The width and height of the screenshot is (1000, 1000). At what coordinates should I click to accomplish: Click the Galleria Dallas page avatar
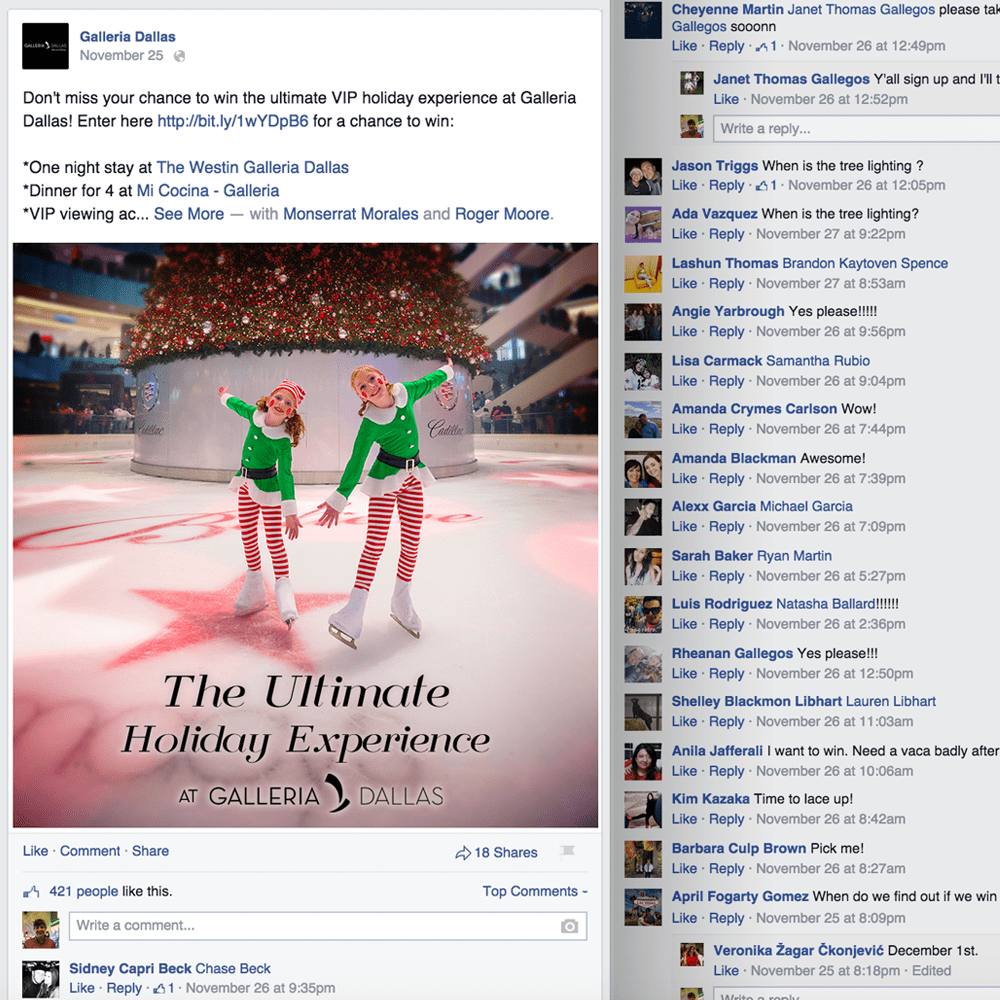pos(45,46)
